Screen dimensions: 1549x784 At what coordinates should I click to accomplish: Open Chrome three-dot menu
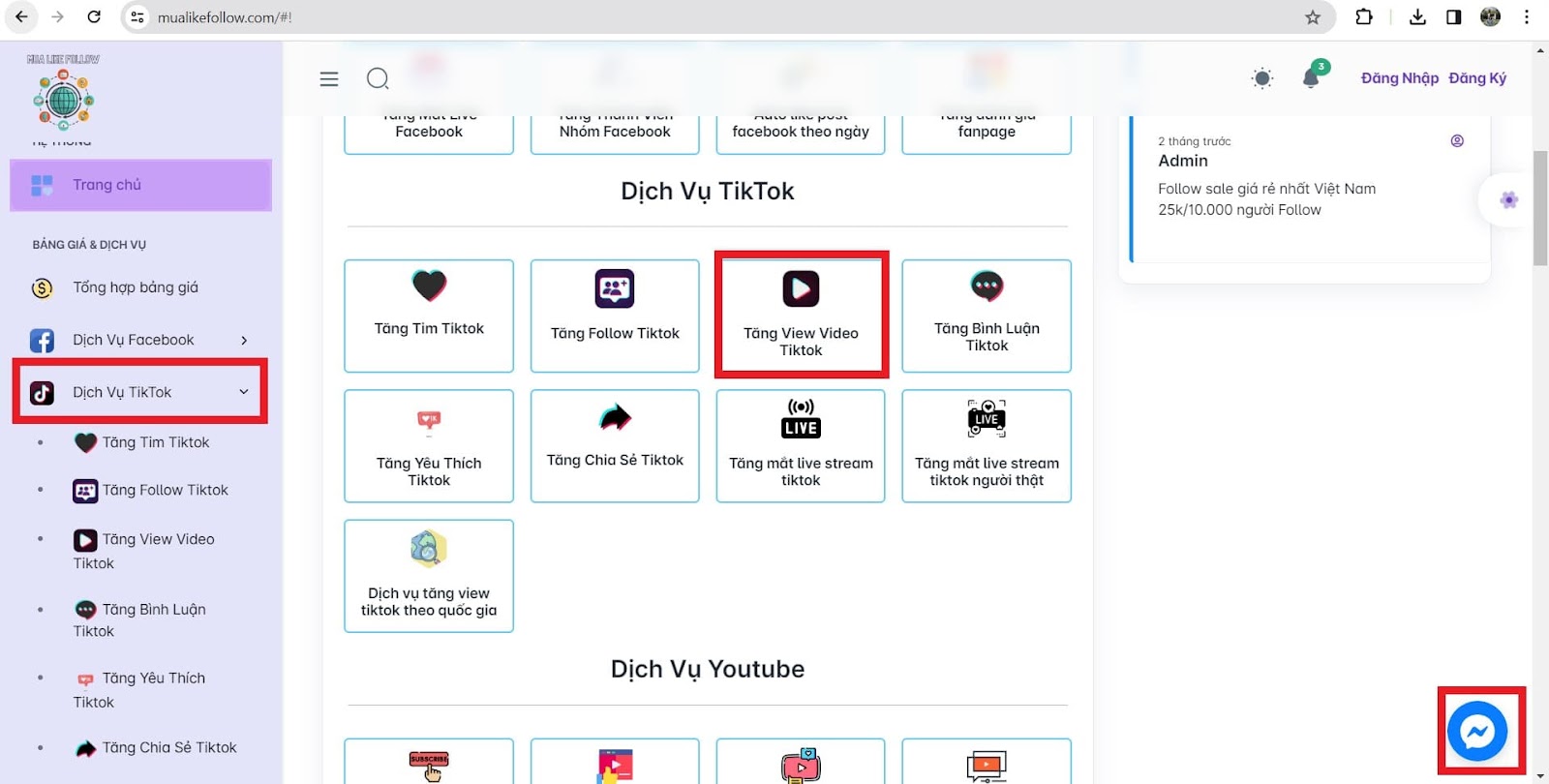pos(1527,16)
